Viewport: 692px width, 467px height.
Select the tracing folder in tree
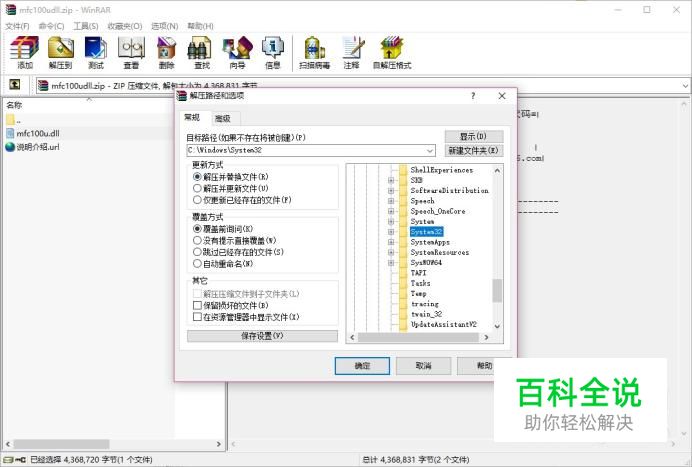click(x=425, y=304)
